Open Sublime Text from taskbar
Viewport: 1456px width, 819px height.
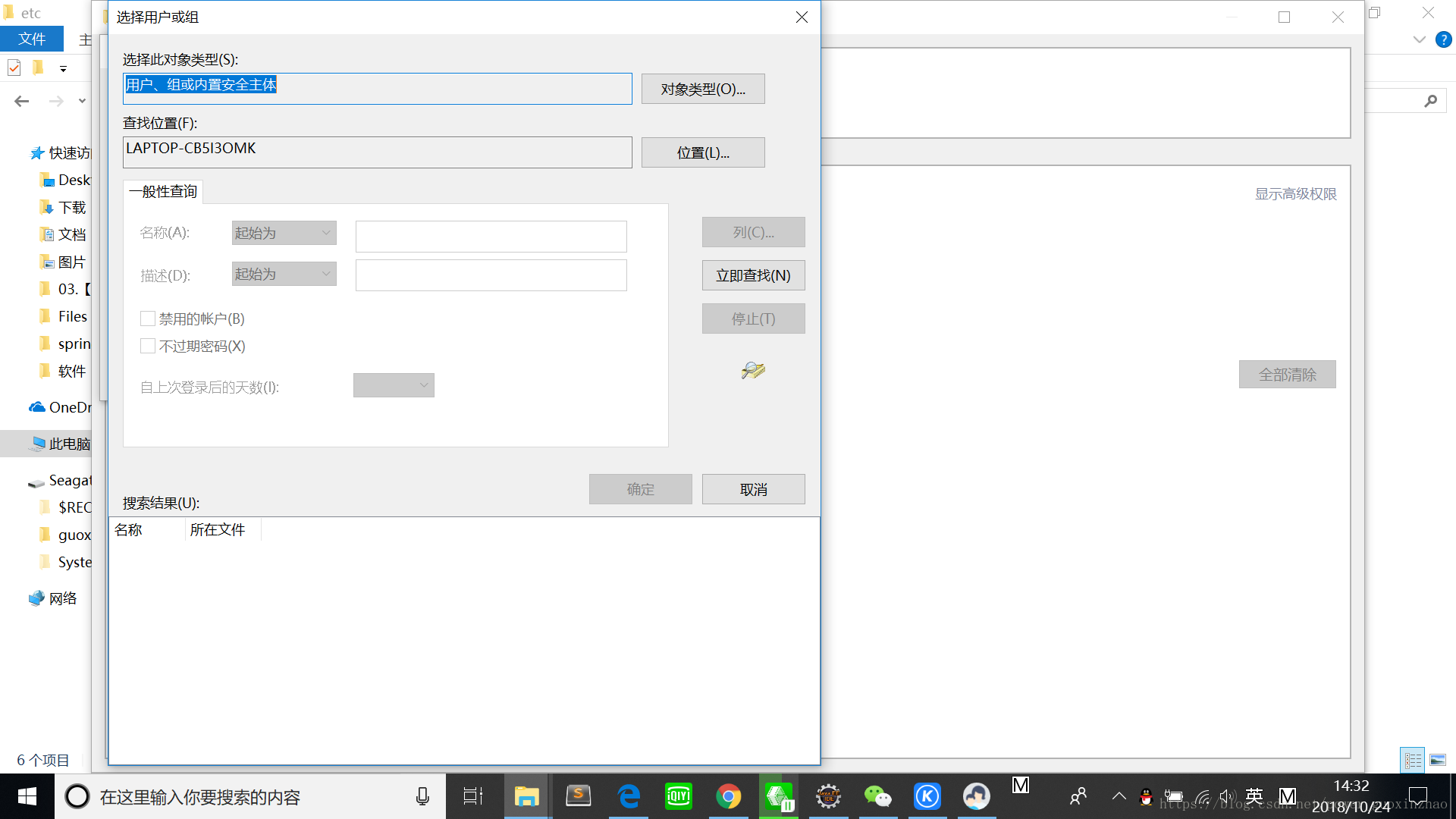(578, 796)
